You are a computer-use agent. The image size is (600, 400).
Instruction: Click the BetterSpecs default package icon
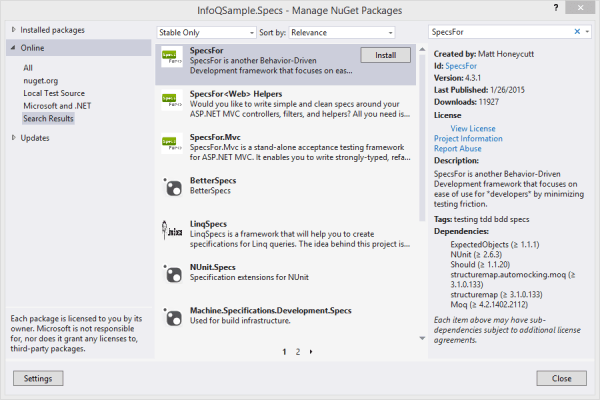point(173,187)
